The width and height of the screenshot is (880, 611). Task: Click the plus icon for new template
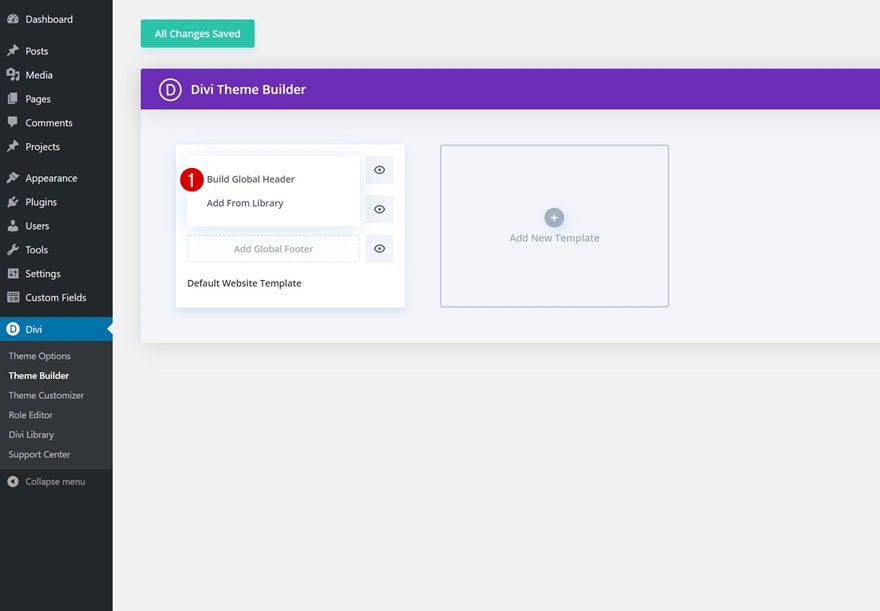pos(554,218)
